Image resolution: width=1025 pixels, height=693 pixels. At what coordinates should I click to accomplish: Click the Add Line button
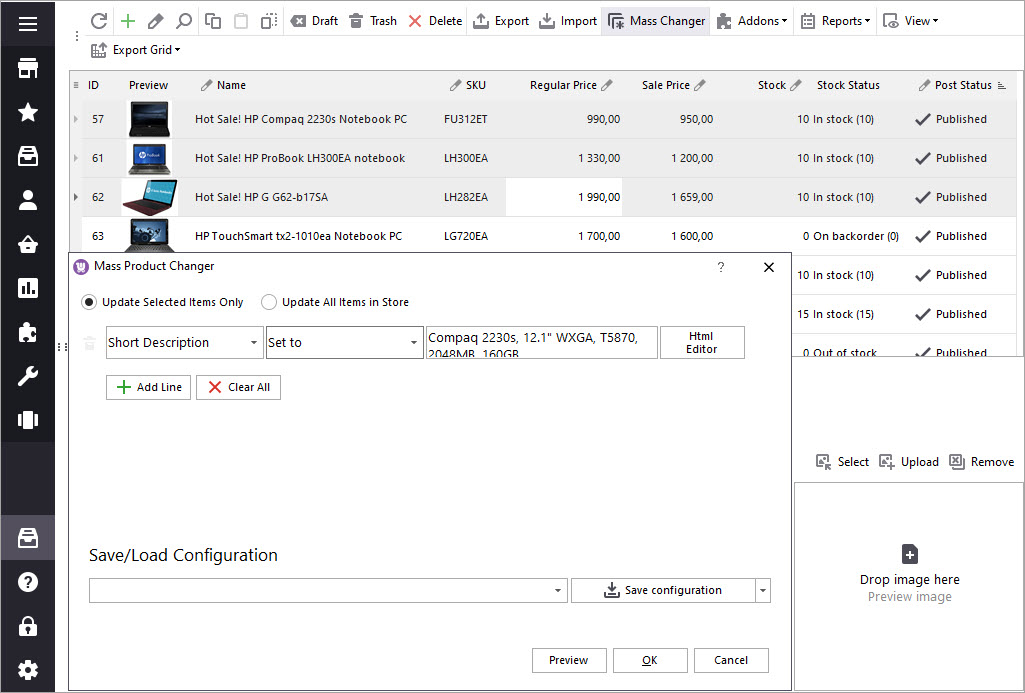point(148,387)
